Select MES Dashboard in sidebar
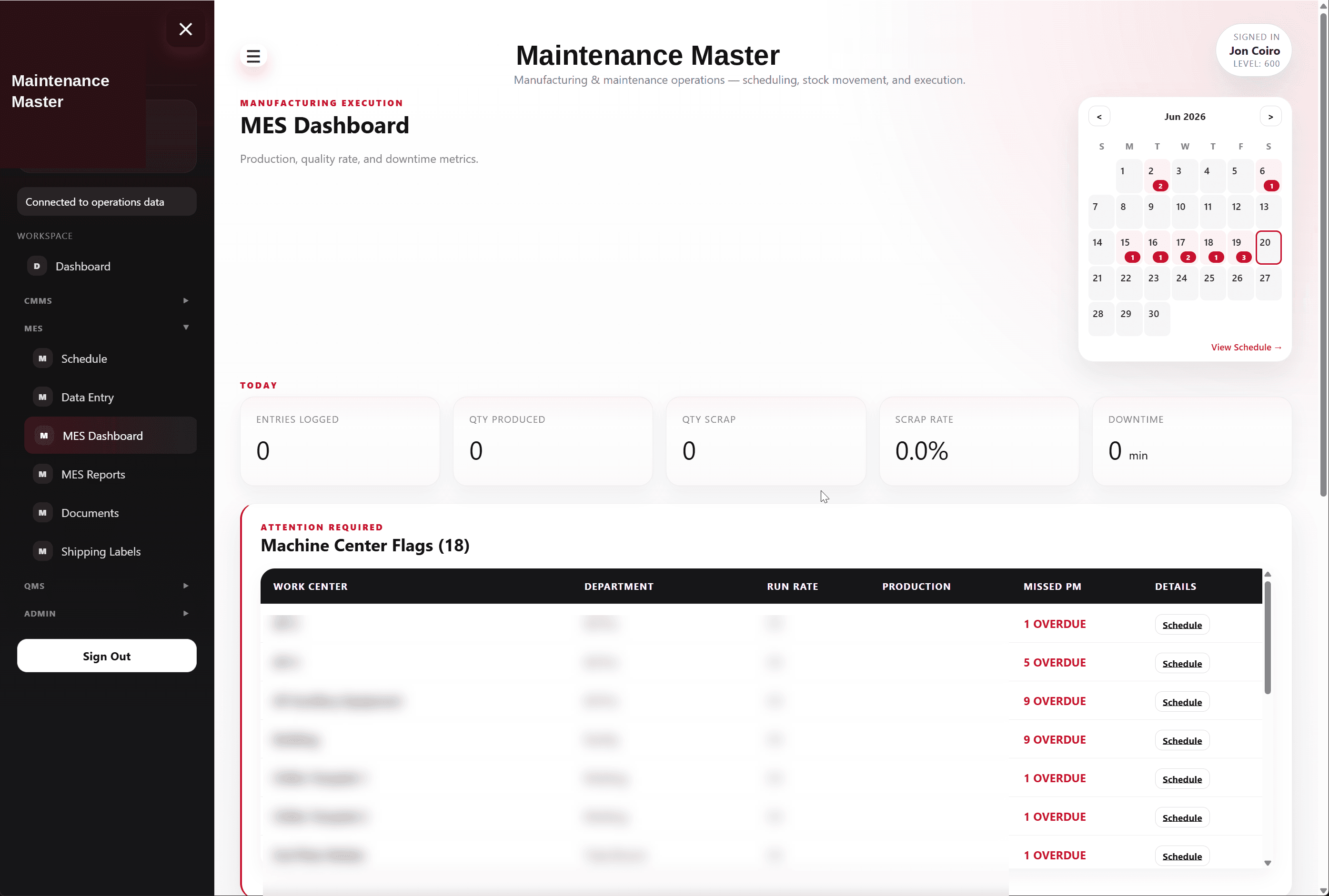This screenshot has width=1329, height=896. (x=111, y=436)
